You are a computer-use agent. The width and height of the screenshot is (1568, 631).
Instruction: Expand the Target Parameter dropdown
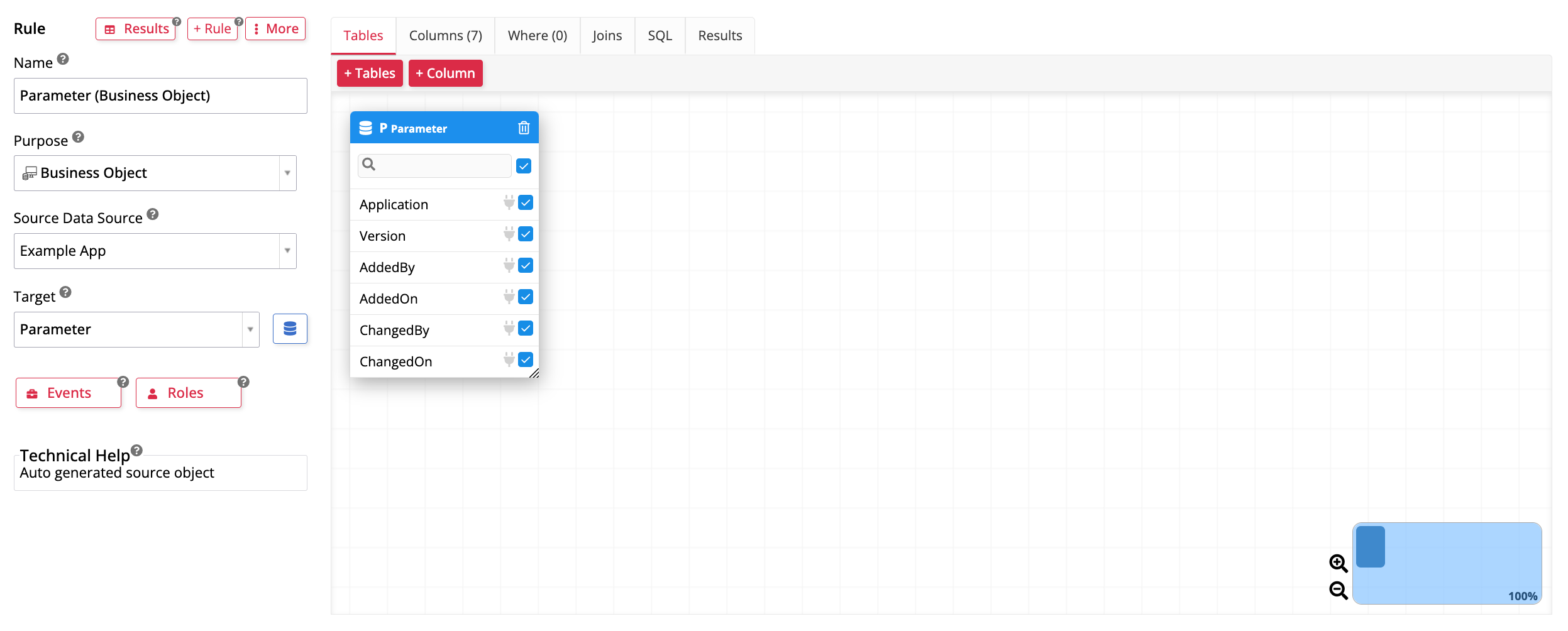[x=250, y=329]
